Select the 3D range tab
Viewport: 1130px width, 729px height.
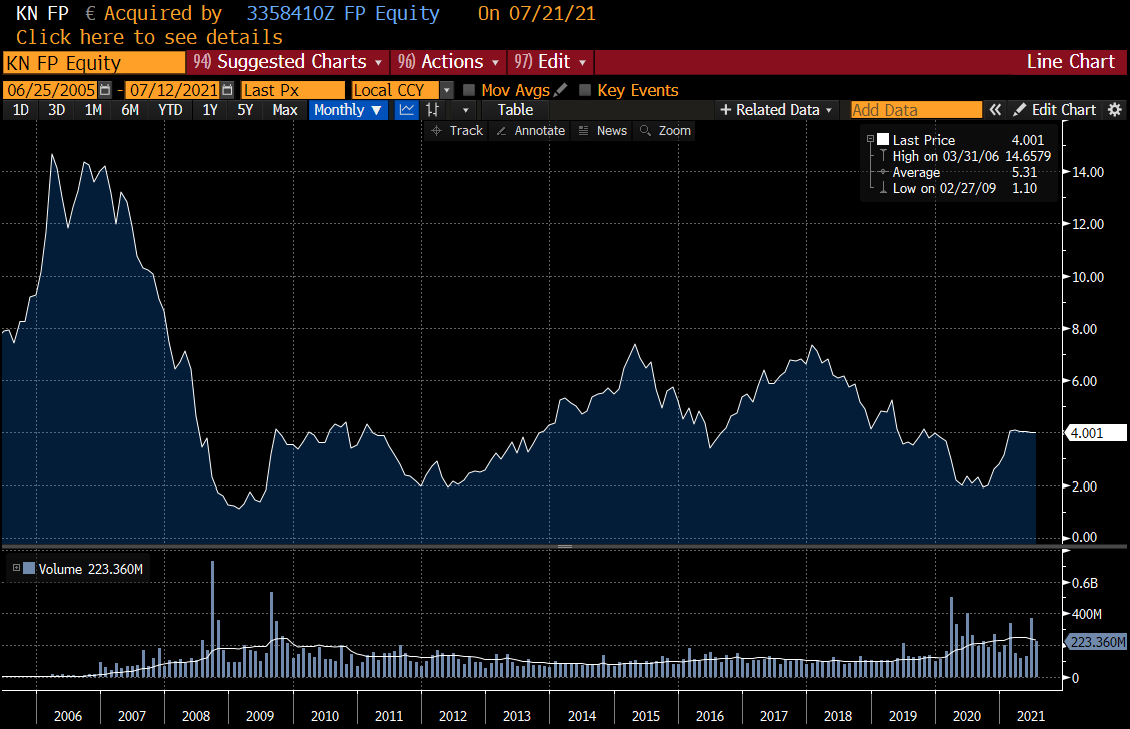pos(56,109)
